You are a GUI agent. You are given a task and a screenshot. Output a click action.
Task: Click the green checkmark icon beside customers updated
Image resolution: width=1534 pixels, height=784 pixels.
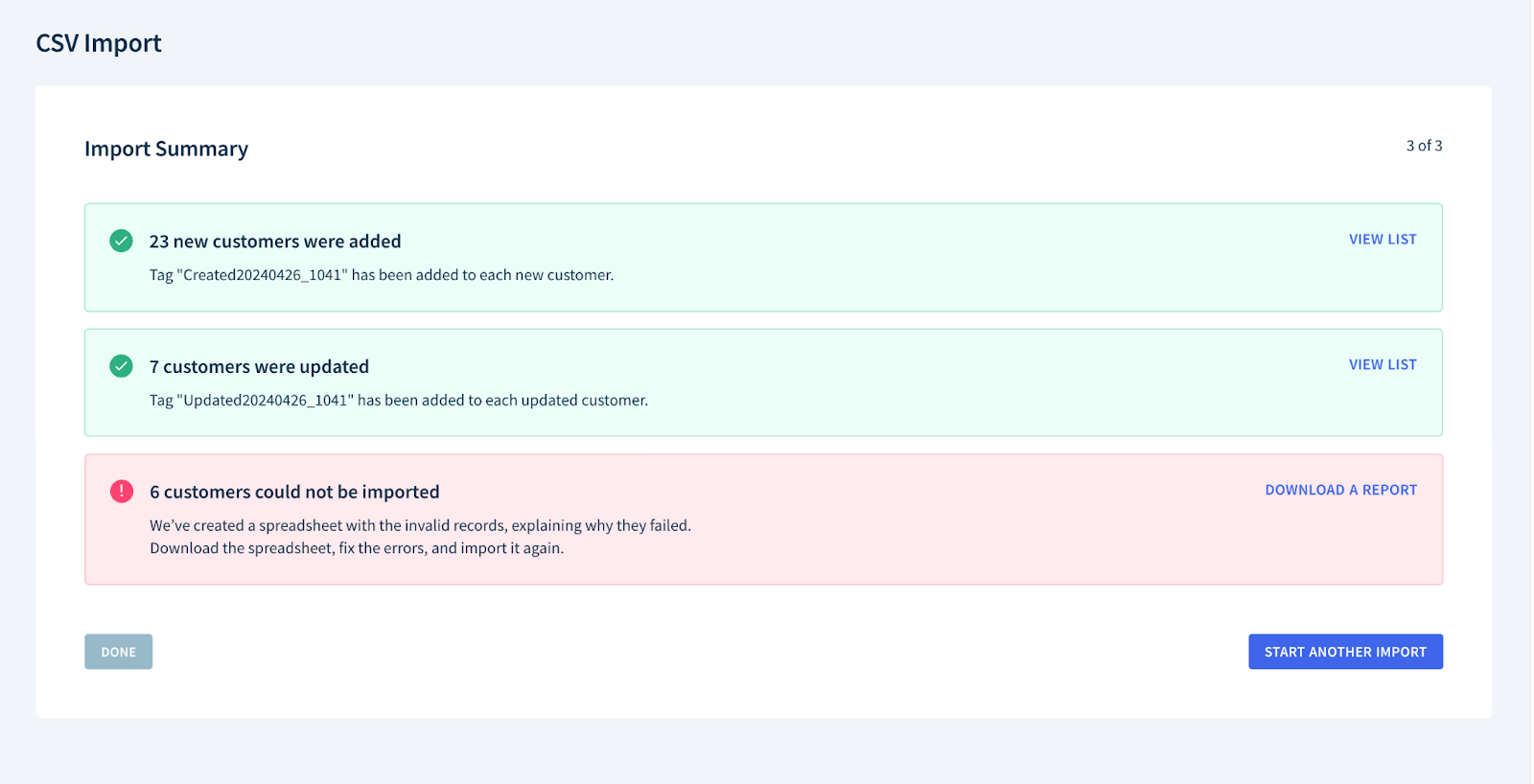[121, 366]
